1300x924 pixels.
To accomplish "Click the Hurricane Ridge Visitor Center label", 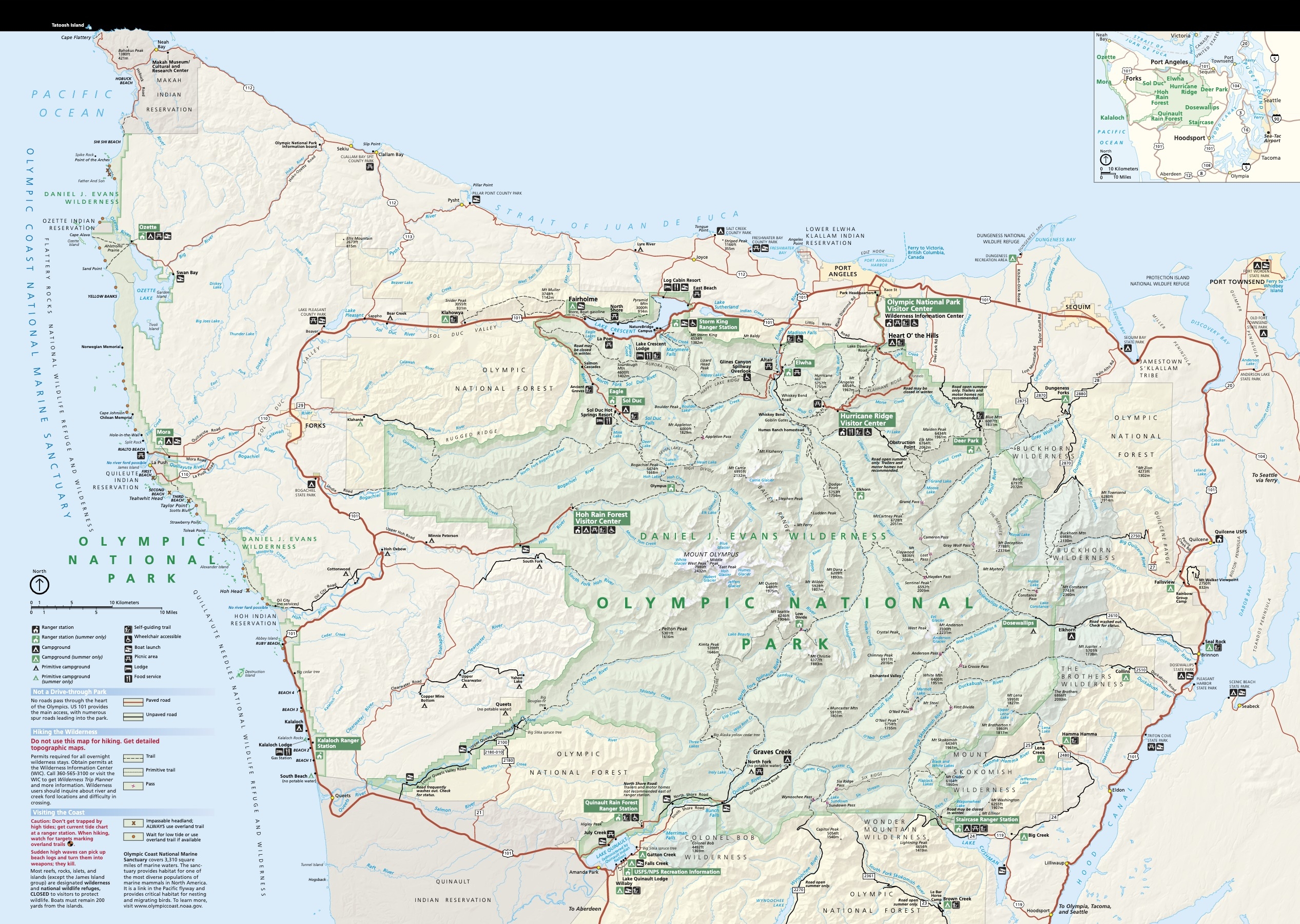I will tap(866, 419).
